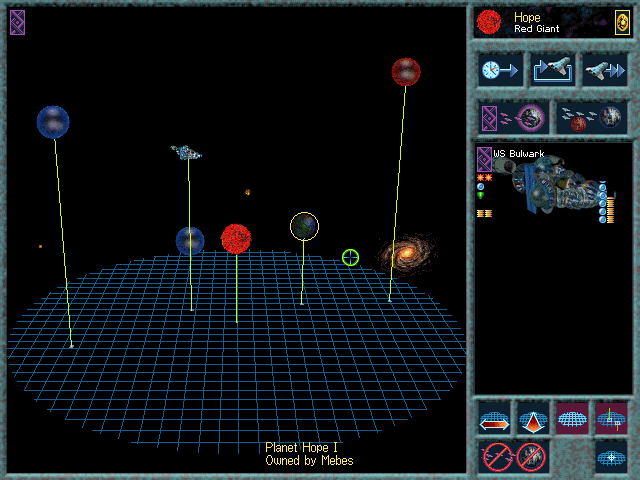Click the green shield icon on Bulwark entry
640x480 pixels.
pyautogui.click(x=481, y=196)
